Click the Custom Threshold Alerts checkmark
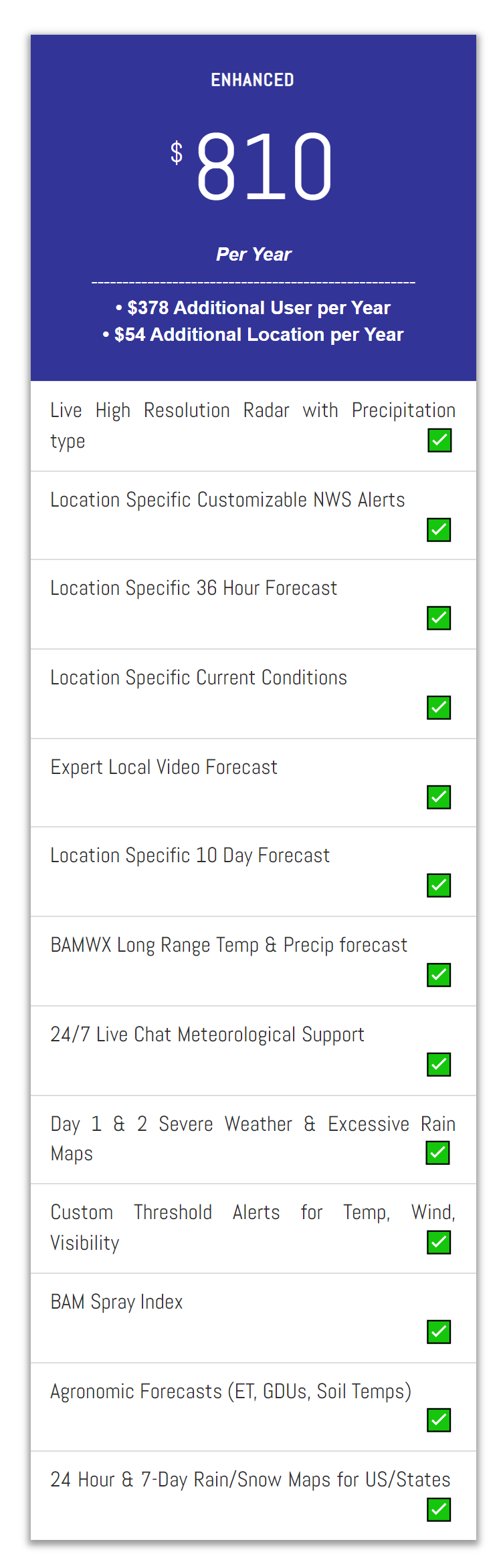 pyautogui.click(x=439, y=1242)
